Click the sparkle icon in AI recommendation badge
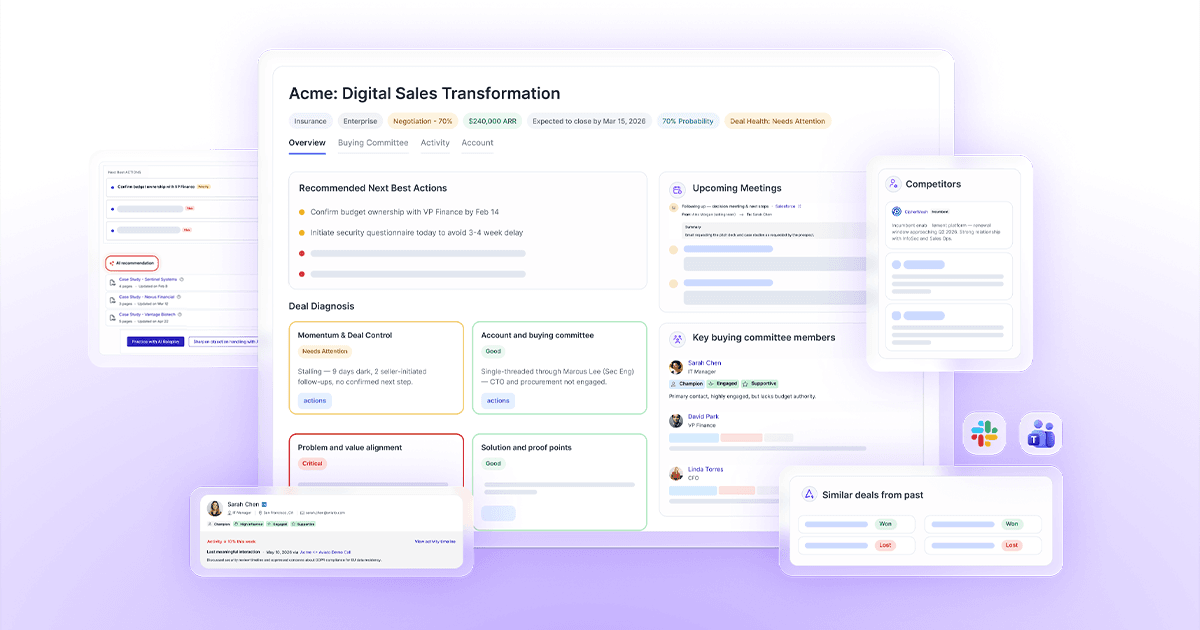 point(112,263)
